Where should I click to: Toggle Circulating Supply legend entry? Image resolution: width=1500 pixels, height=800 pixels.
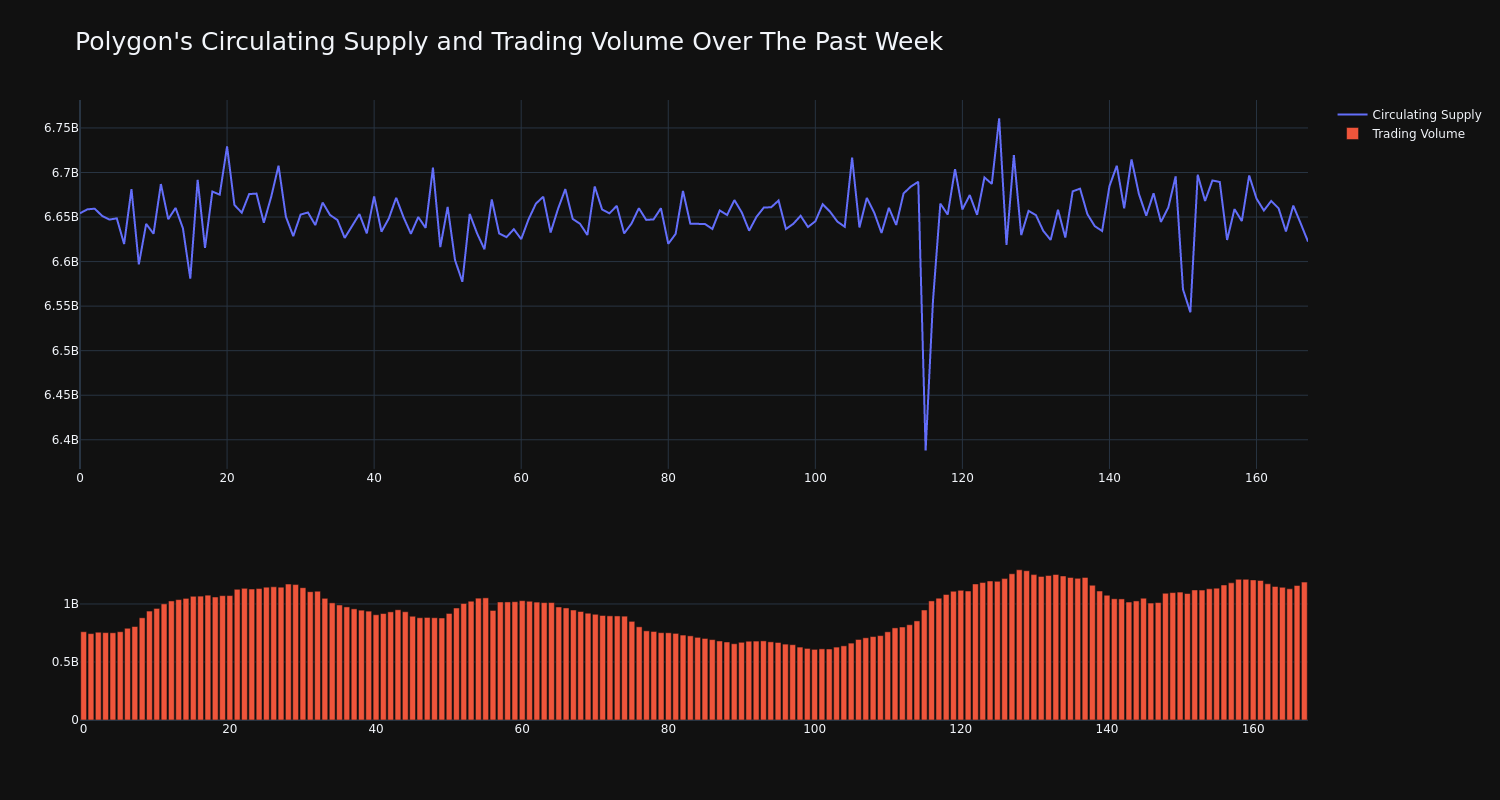(x=1409, y=115)
